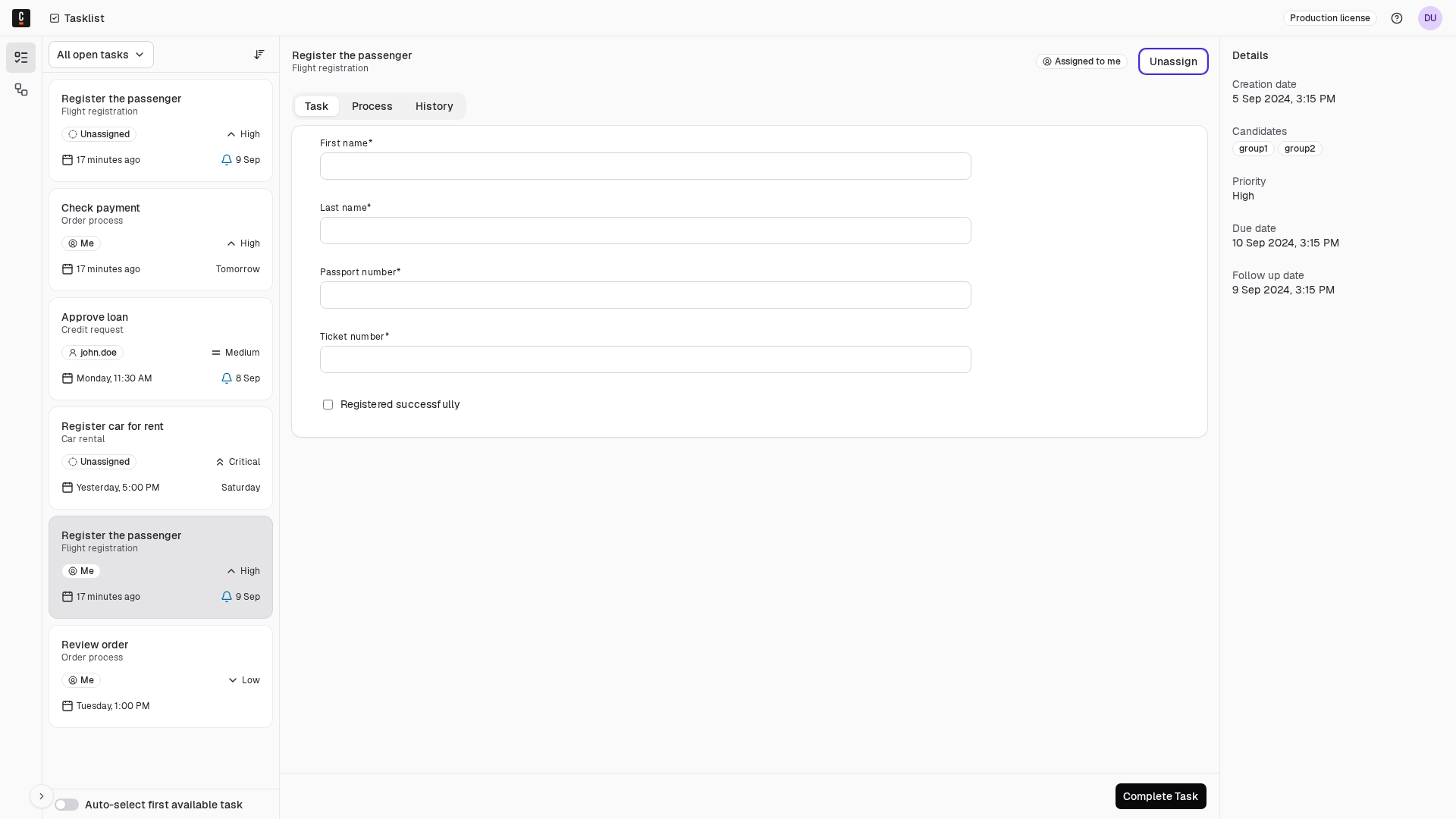Screen dimensions: 1456x819
Task: Focus the Ticket number input field
Action: click(x=645, y=359)
